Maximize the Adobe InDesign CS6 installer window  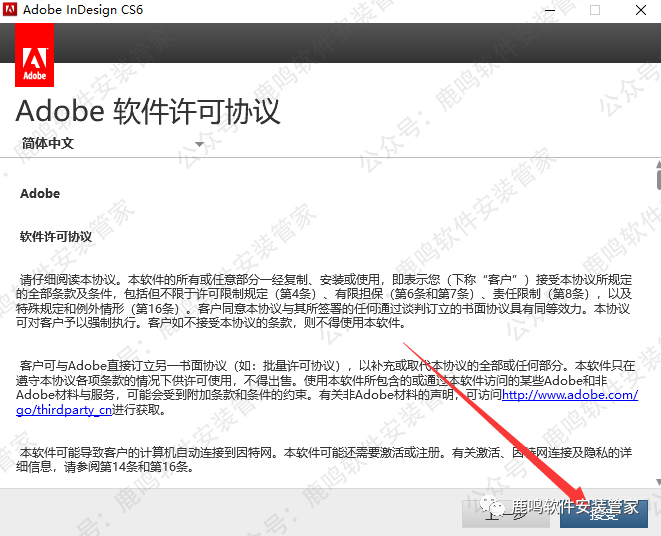pyautogui.click(x=595, y=11)
